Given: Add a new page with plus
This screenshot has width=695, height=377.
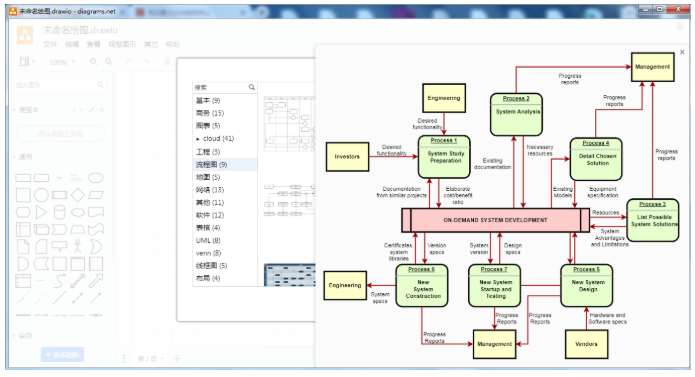Looking at the screenshot, I should click(176, 358).
